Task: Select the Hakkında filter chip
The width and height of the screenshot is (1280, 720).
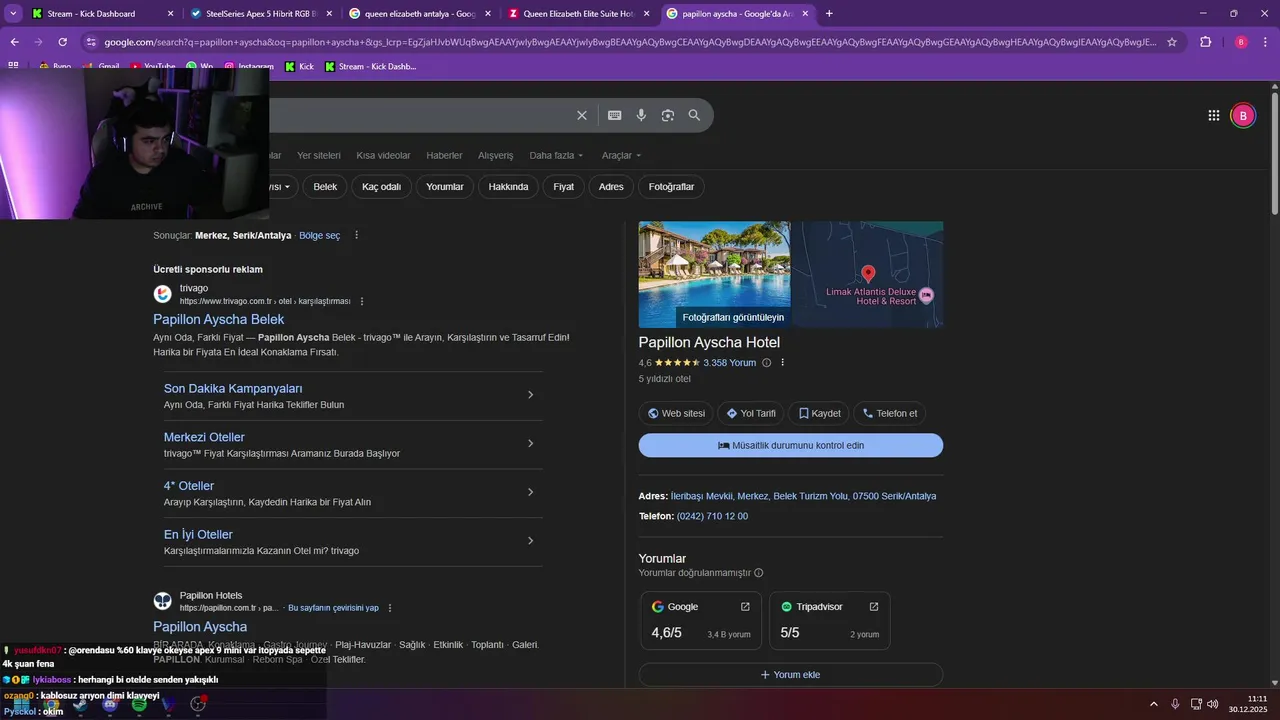Action: tap(508, 187)
